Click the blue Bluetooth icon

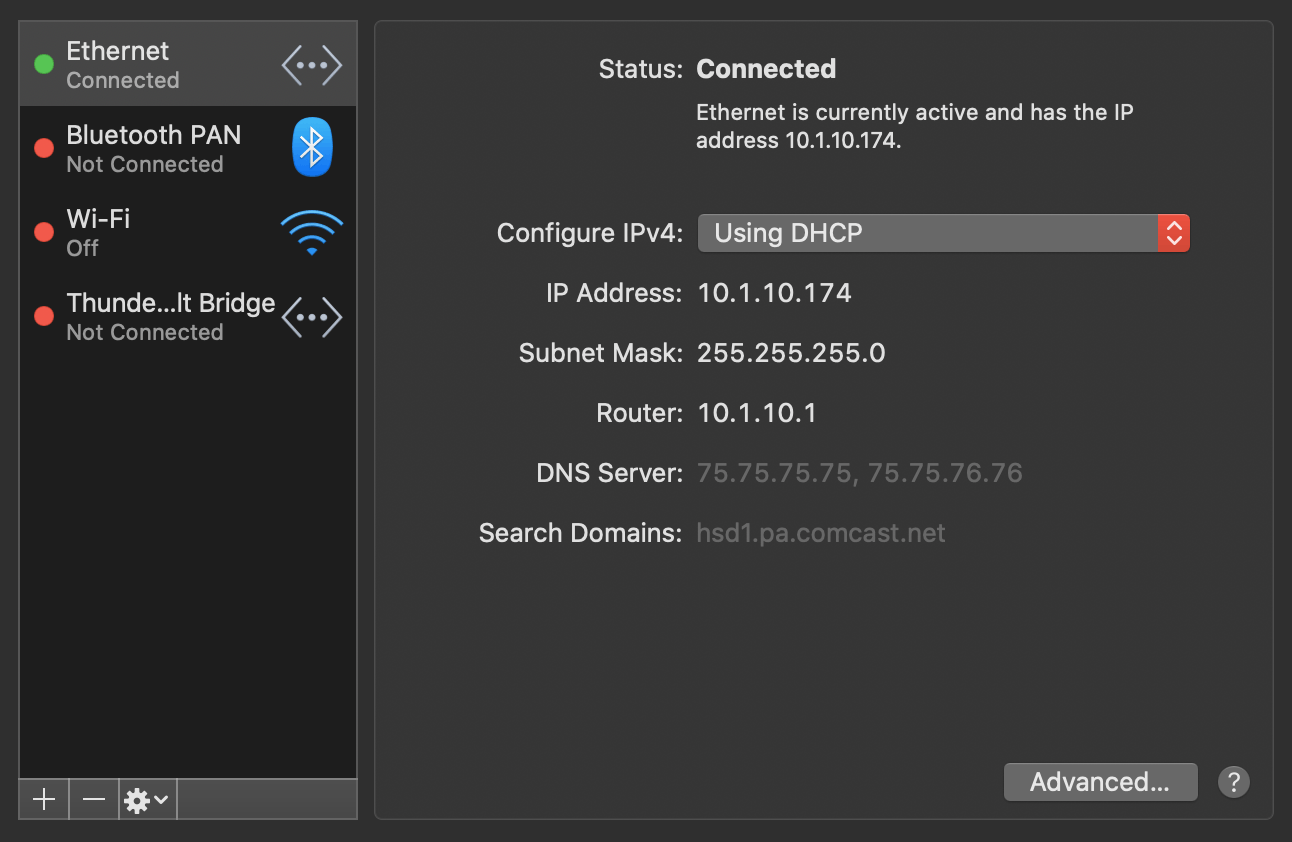(312, 148)
